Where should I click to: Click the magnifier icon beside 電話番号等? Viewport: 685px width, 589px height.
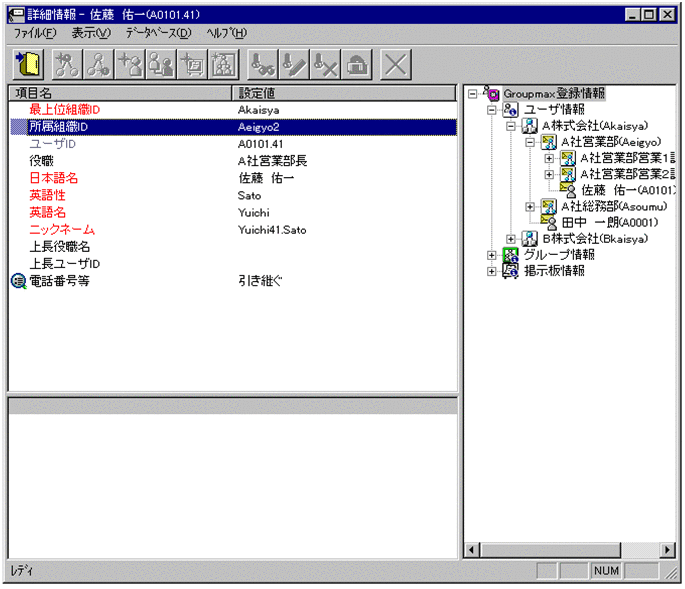click(x=18, y=281)
